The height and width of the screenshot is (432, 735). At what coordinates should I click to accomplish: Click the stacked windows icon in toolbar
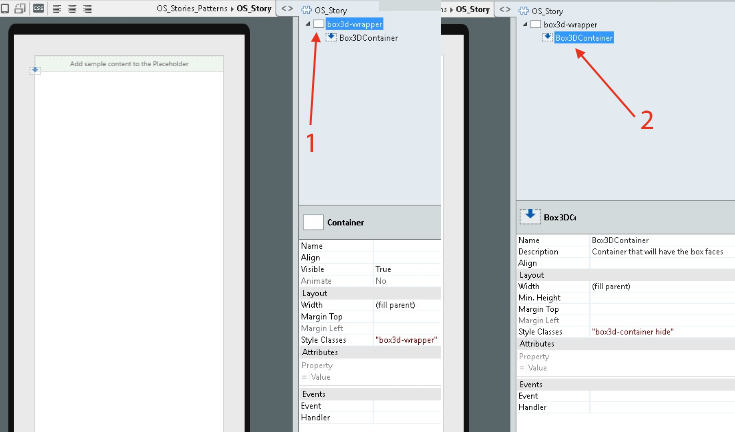tap(20, 8)
